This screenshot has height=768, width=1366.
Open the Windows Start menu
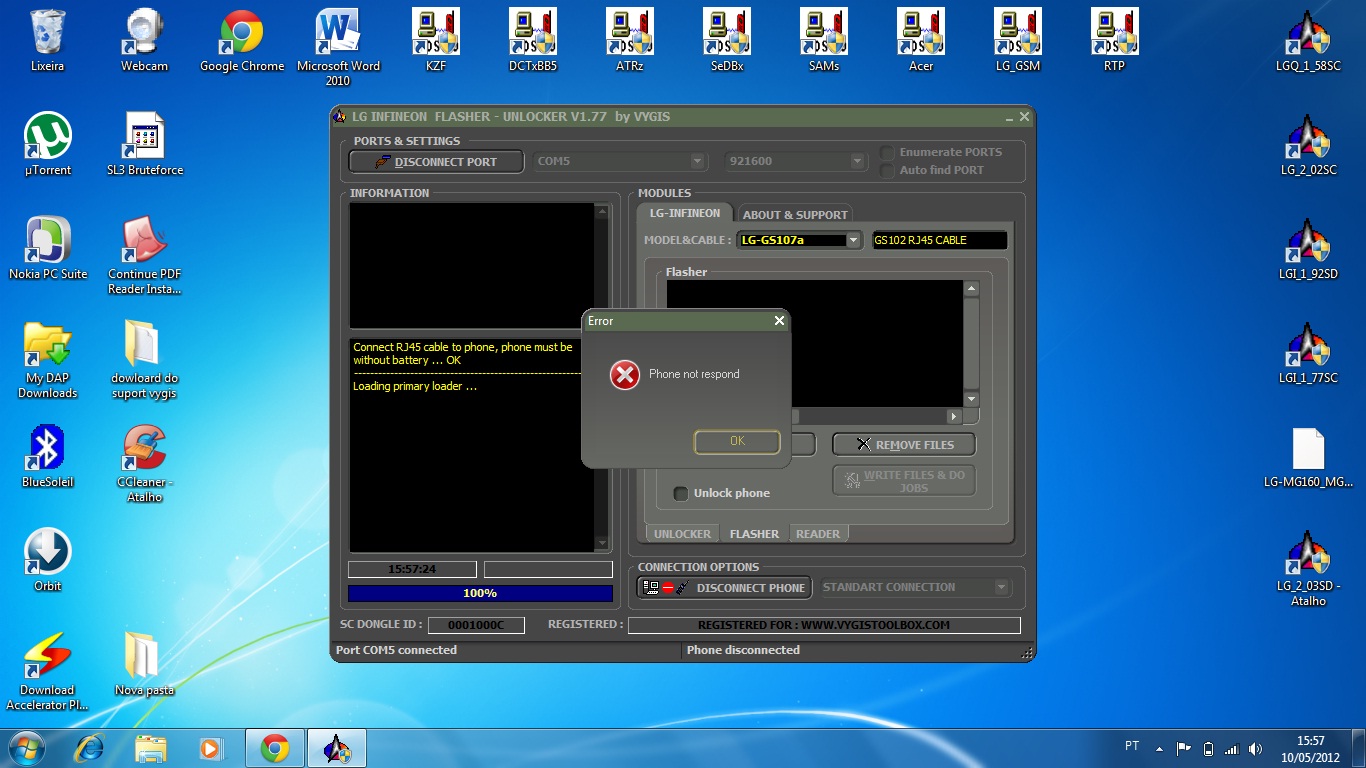[26, 748]
